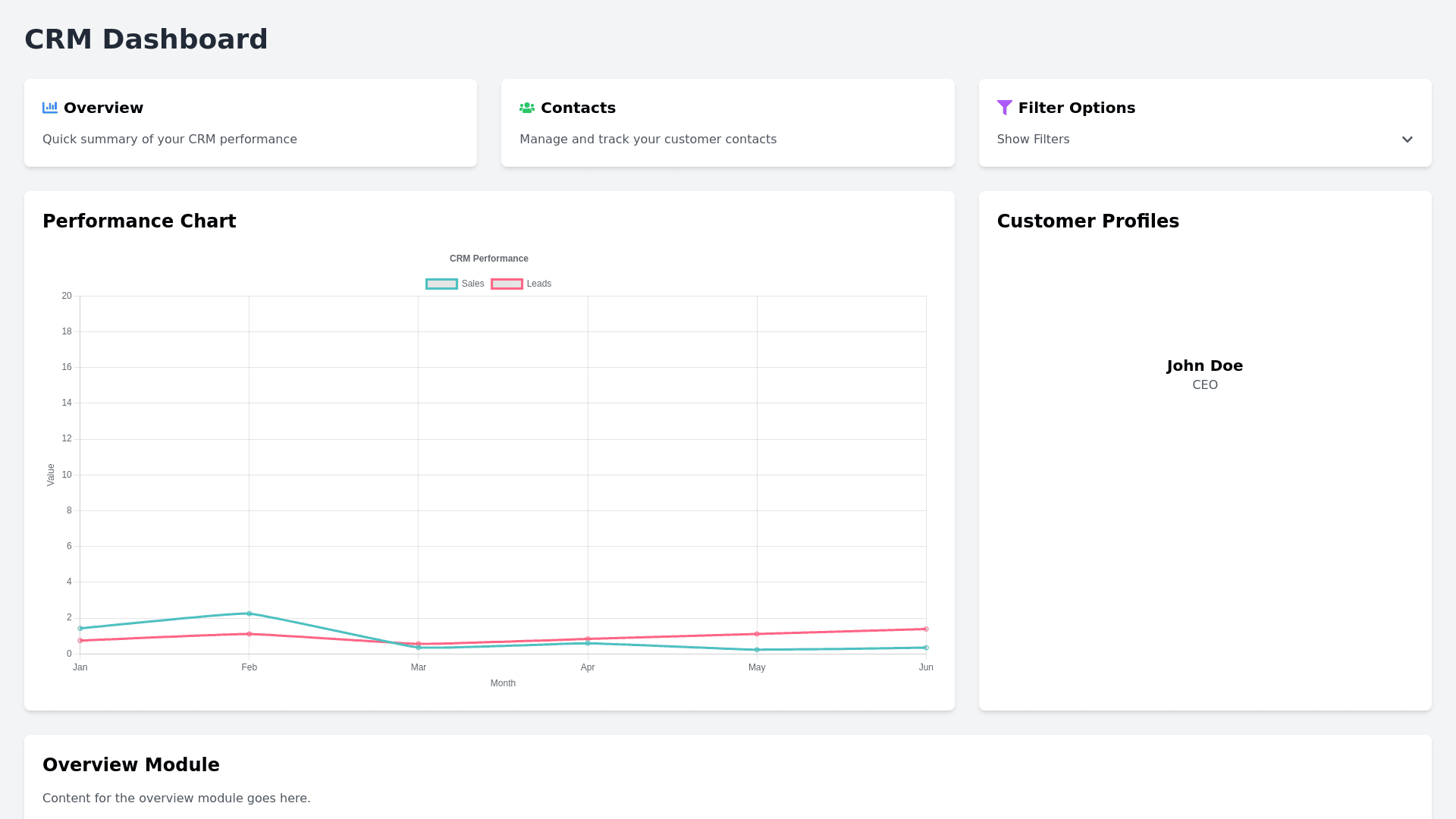
Task: Hide the Leads series via legend label
Action: click(538, 284)
